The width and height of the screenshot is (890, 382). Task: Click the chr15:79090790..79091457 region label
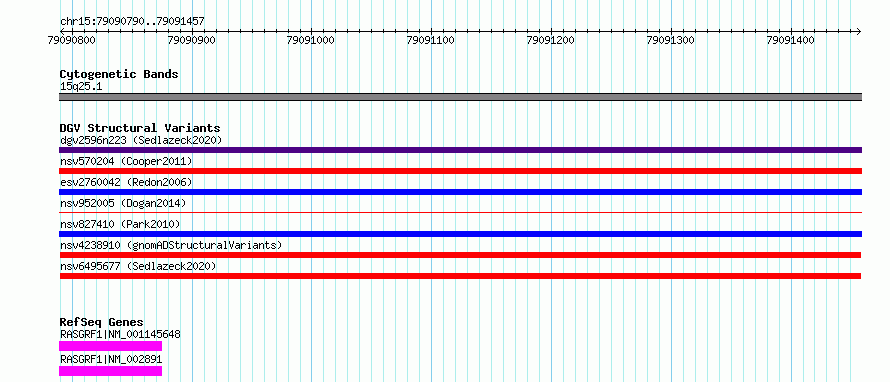(x=132, y=22)
